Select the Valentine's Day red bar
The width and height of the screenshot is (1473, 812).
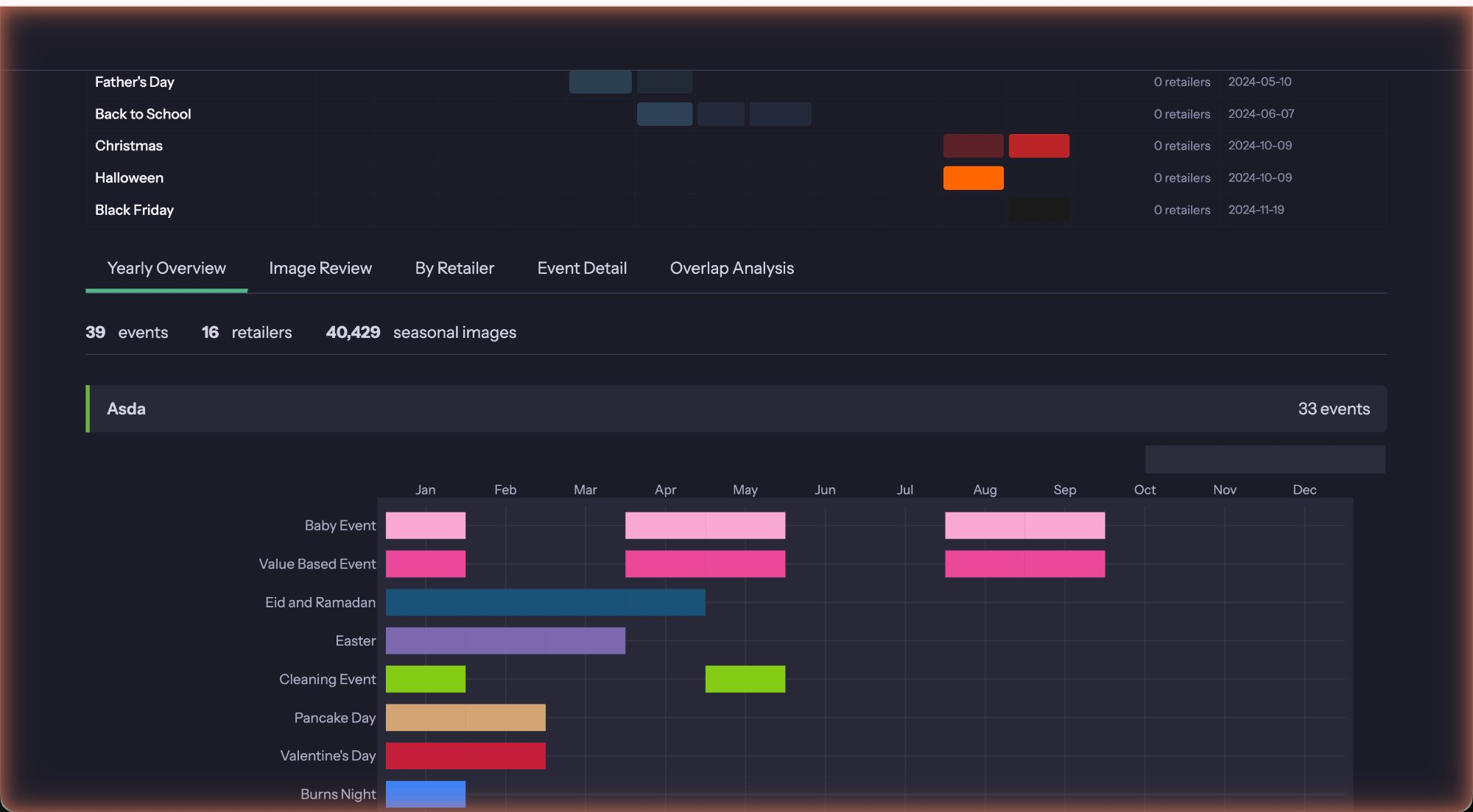pyautogui.click(x=466, y=755)
